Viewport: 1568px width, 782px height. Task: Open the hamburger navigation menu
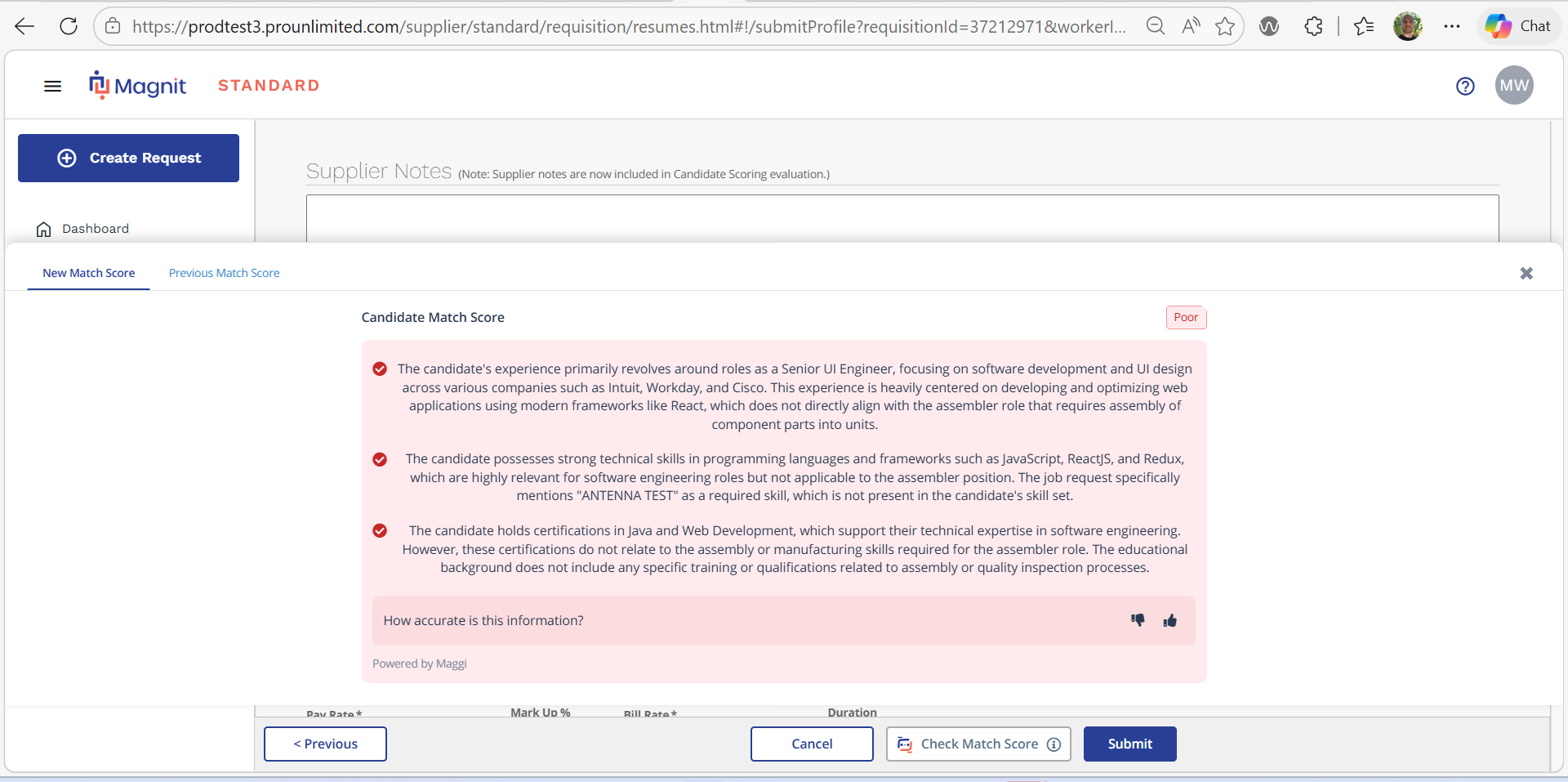coord(52,86)
